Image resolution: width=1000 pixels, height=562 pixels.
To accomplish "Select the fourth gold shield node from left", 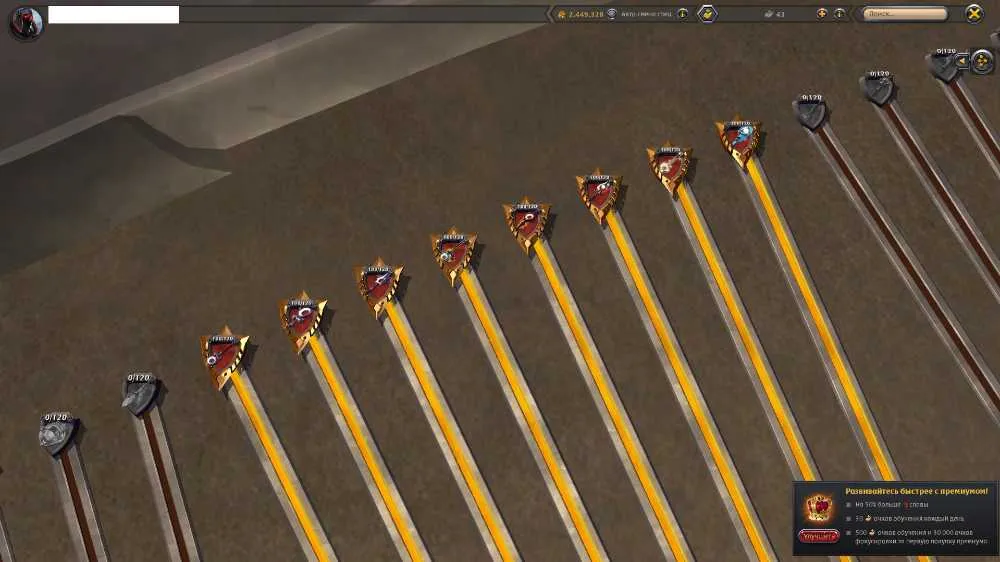I will click(x=453, y=256).
